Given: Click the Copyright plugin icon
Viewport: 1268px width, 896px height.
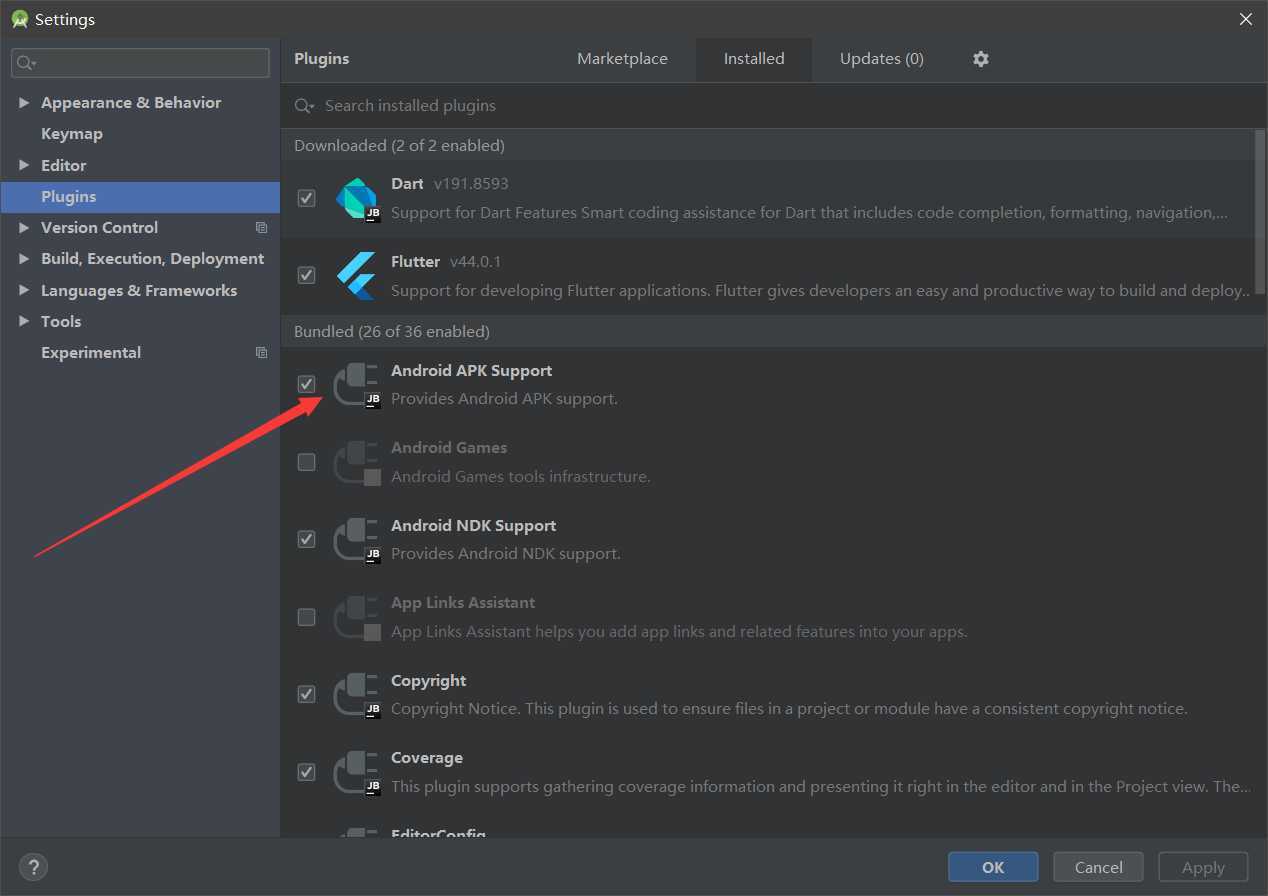Looking at the screenshot, I should click(356, 694).
